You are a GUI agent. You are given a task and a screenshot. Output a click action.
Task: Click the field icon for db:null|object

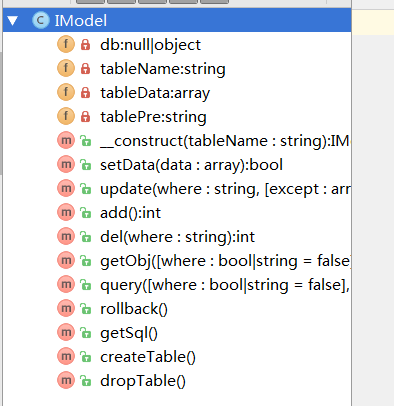66,44
